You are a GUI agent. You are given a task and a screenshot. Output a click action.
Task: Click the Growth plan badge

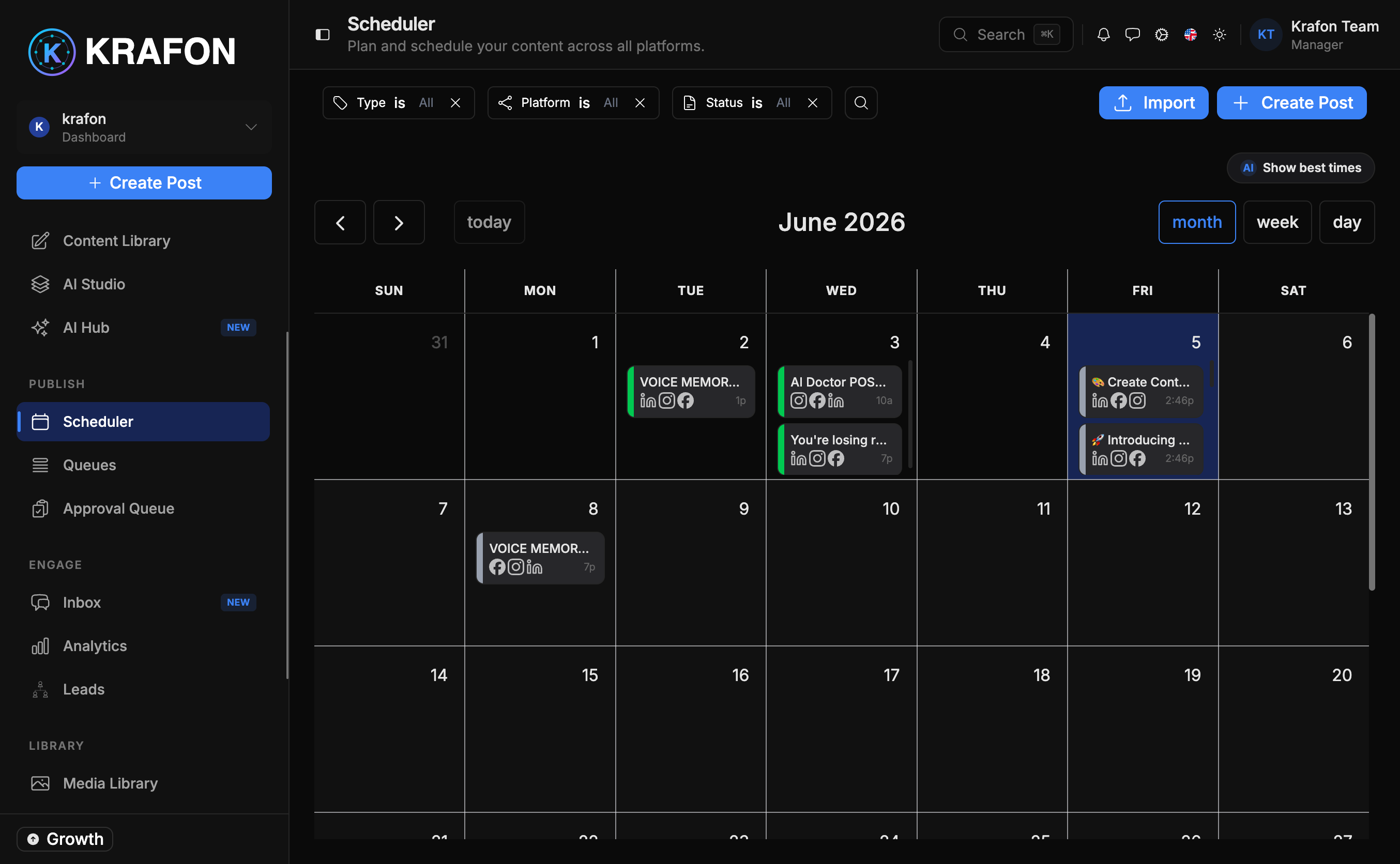pos(65,839)
